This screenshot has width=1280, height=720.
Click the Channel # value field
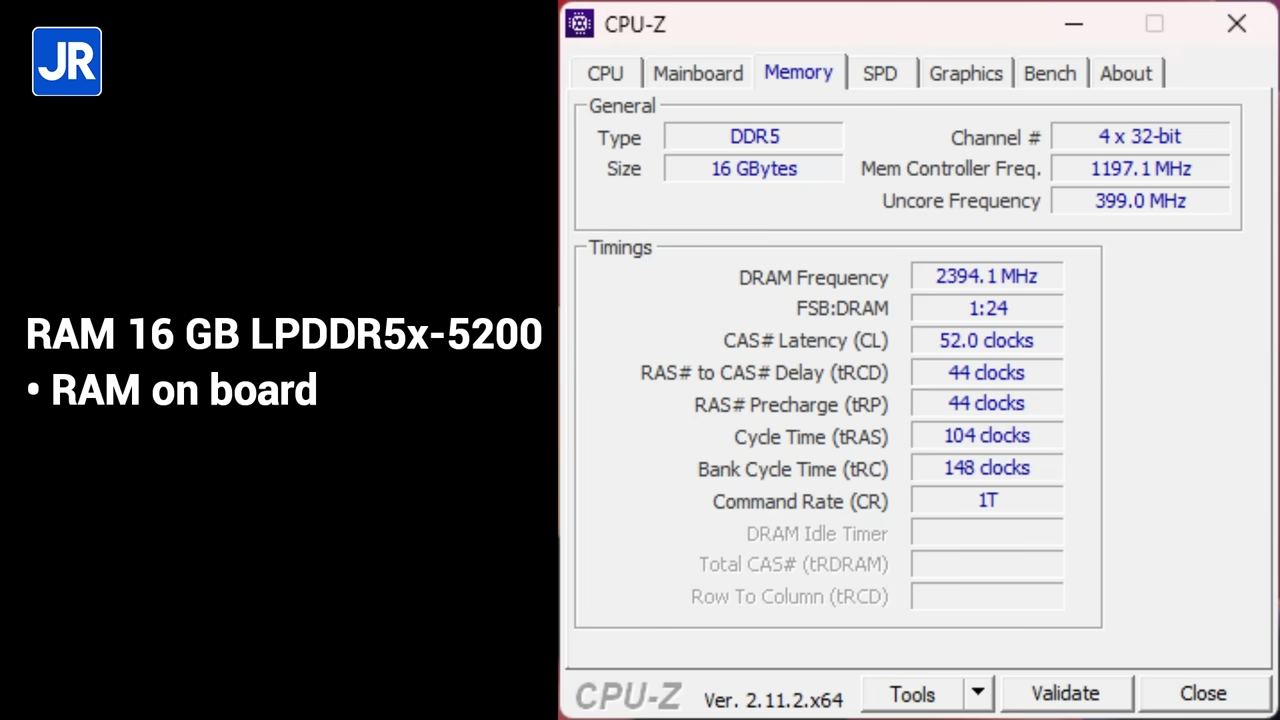pos(1139,137)
